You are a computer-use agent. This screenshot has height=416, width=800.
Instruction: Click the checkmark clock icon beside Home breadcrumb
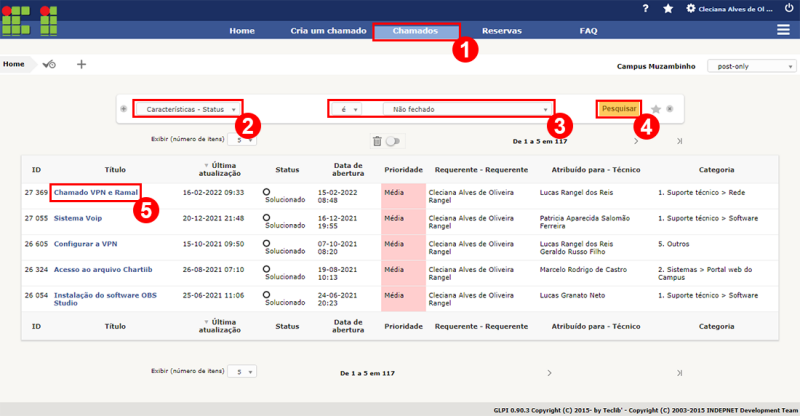click(49, 64)
